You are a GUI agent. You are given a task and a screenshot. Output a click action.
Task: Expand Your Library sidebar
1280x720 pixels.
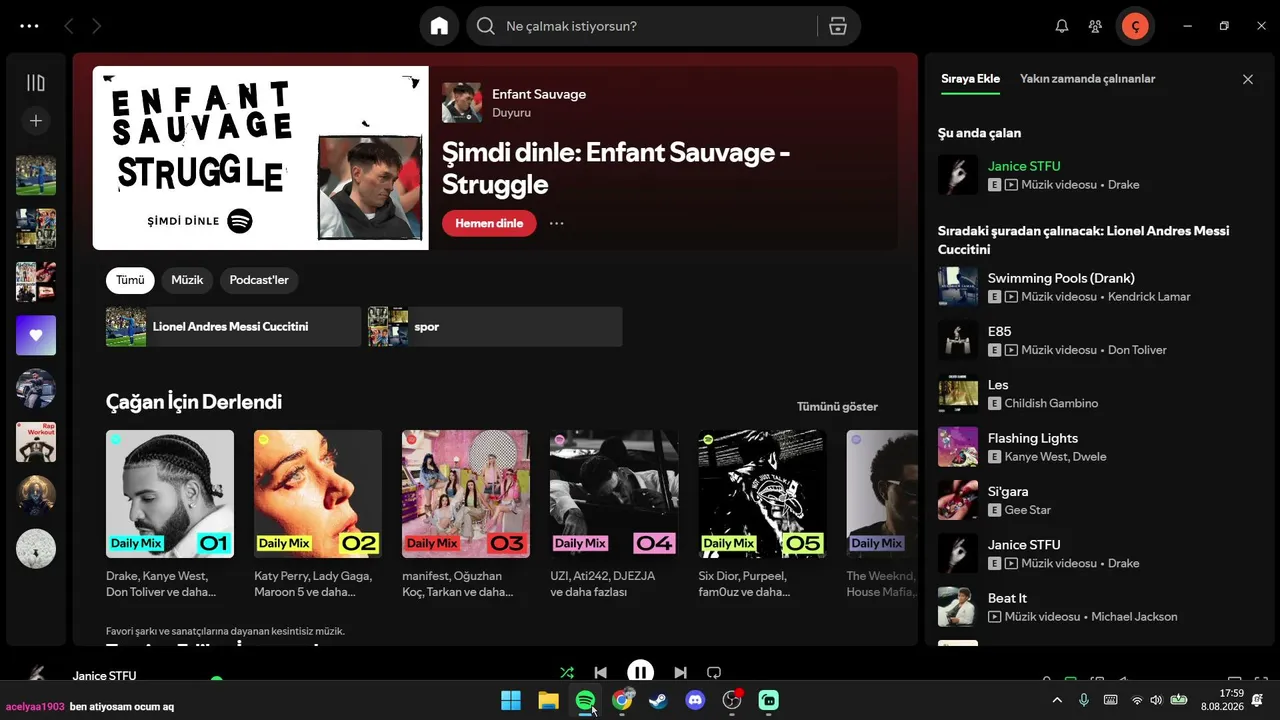pos(36,83)
